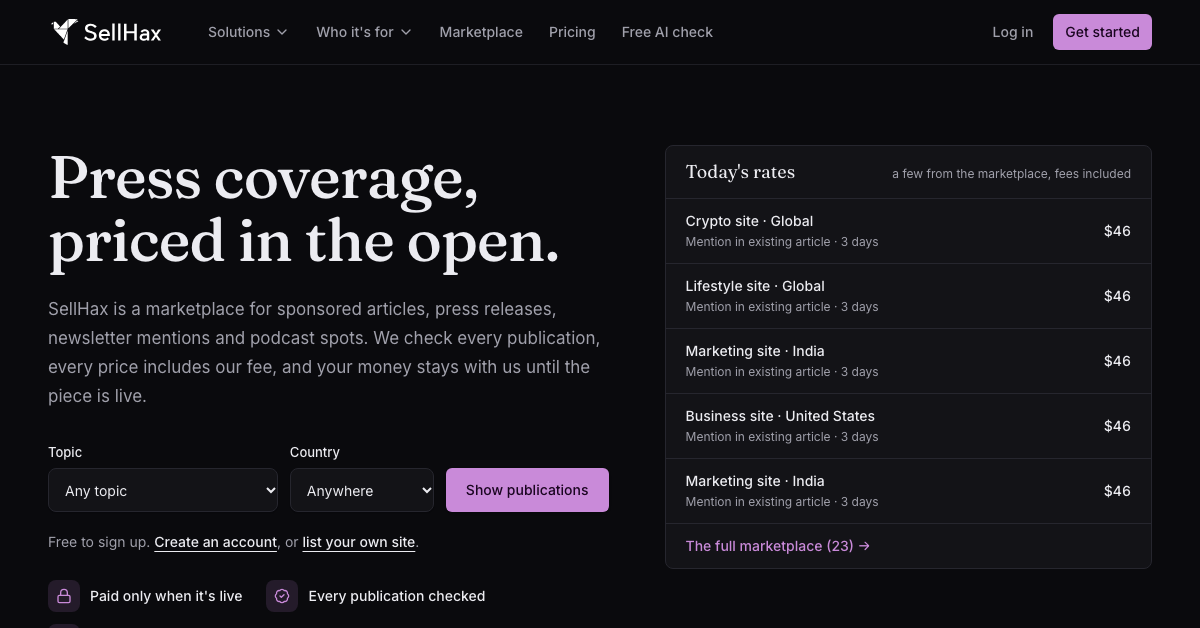Viewport: 1200px width, 628px height.
Task: Open The full marketplace (23) link
Action: pos(778,546)
